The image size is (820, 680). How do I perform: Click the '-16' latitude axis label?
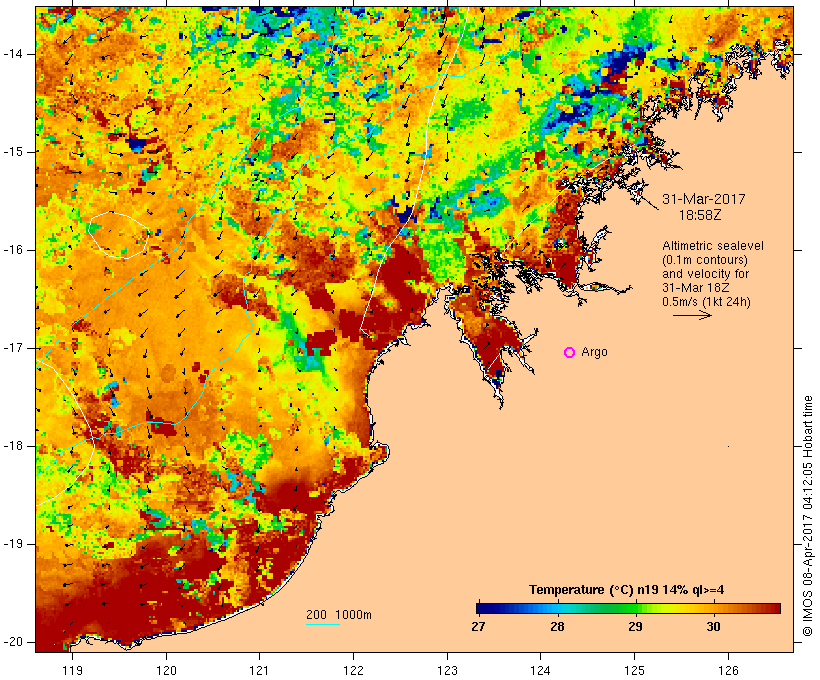[x=13, y=250]
